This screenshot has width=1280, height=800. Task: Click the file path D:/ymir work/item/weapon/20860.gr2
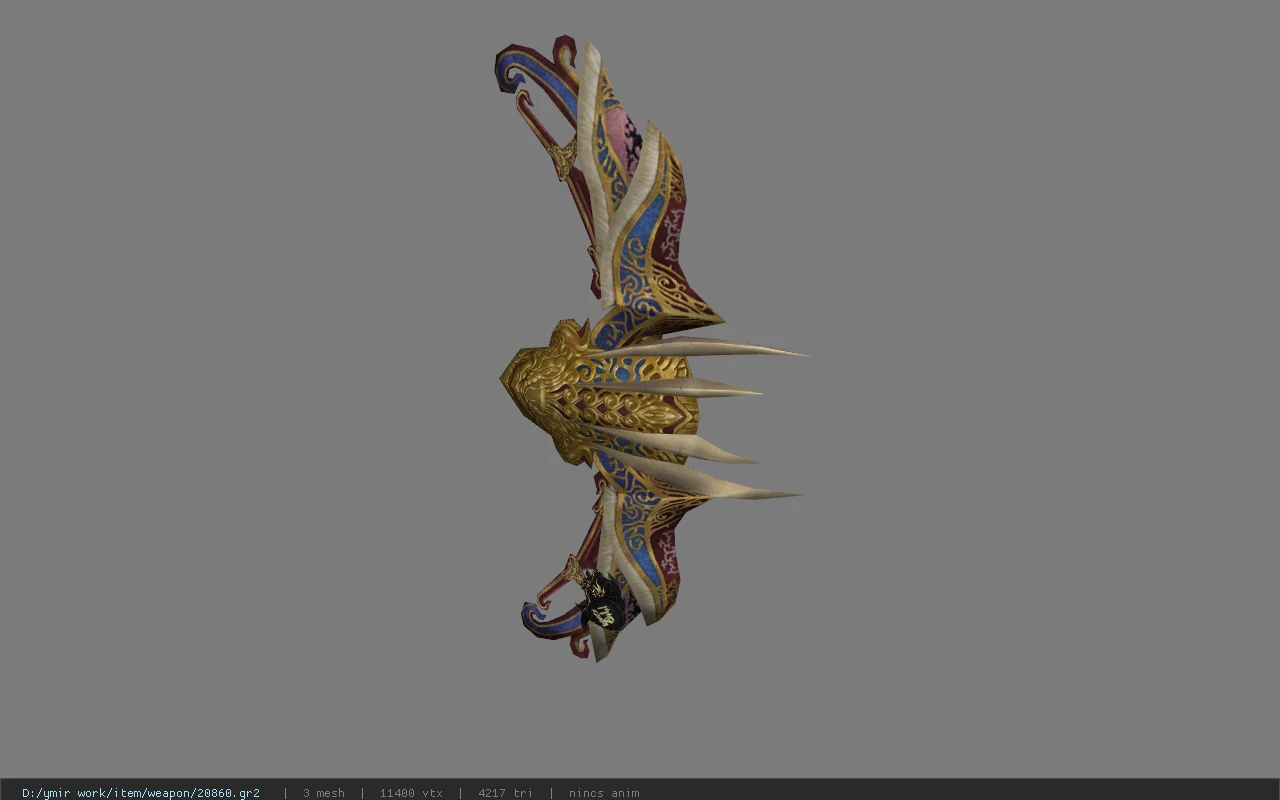[x=141, y=793]
